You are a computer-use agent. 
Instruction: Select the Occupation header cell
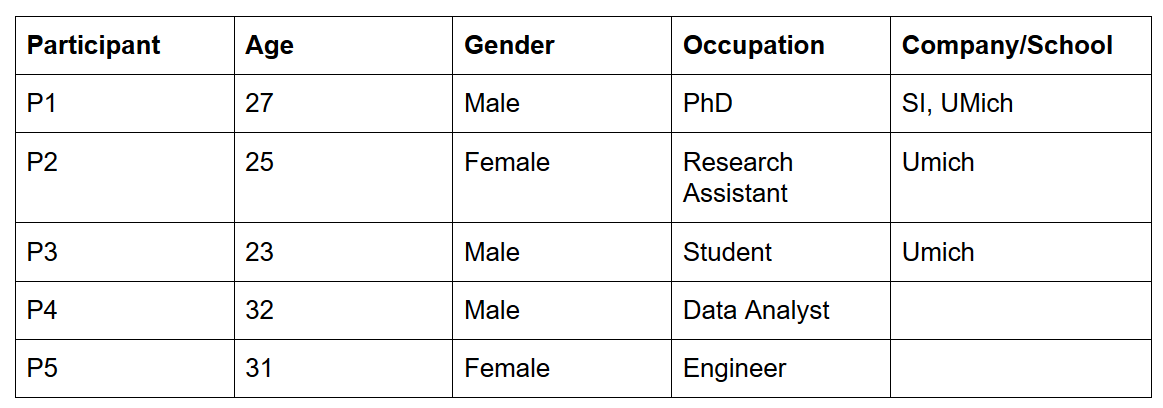tap(780, 45)
